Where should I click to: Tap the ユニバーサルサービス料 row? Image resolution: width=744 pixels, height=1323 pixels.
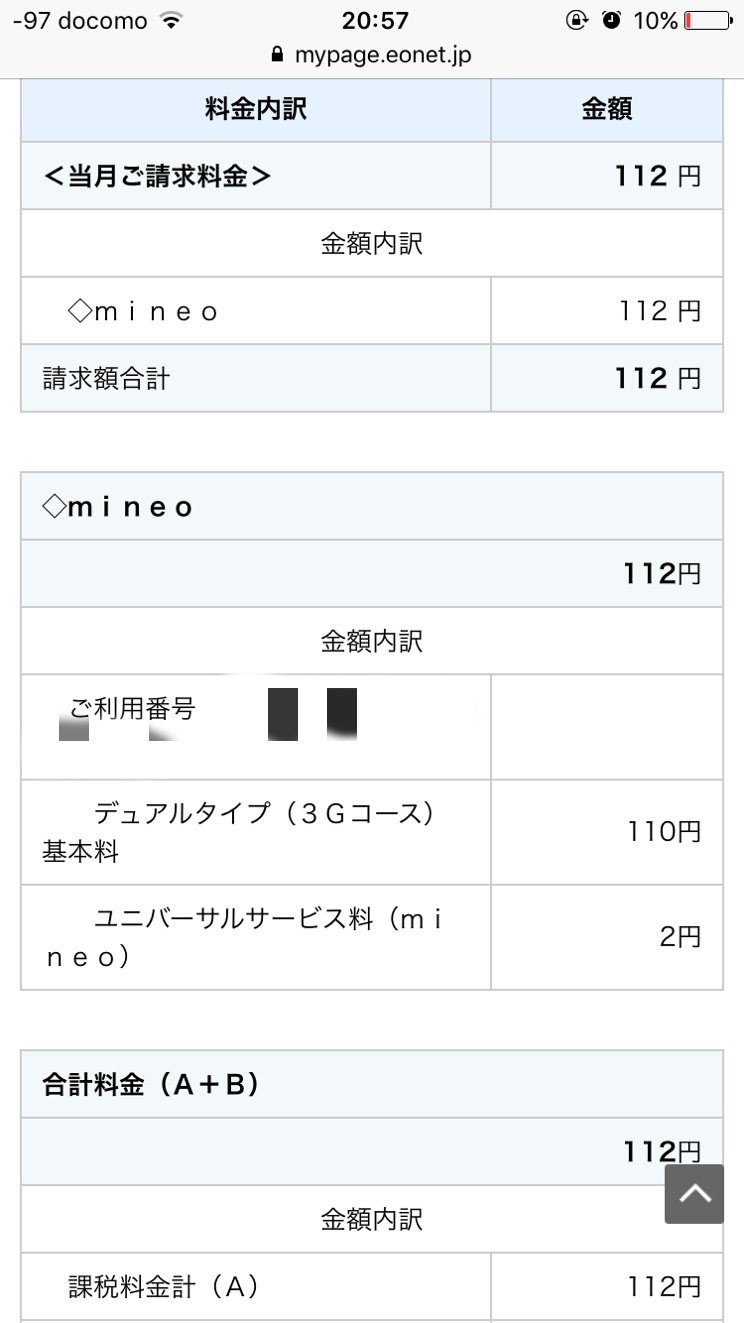[255, 937]
